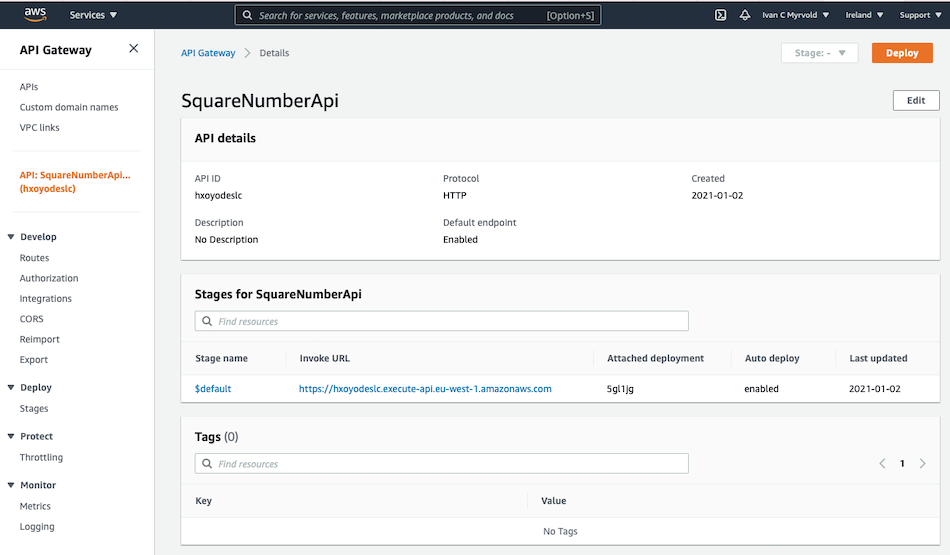Collapse the Monitor section
The height and width of the screenshot is (555, 950).
pos(11,485)
